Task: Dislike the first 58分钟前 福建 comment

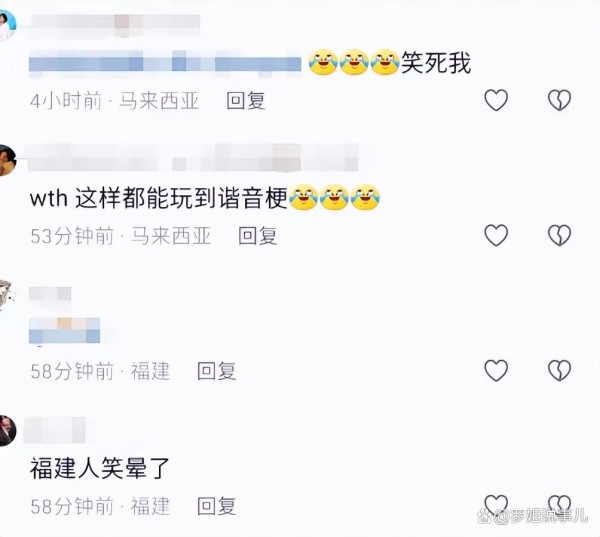Action: [x=559, y=370]
